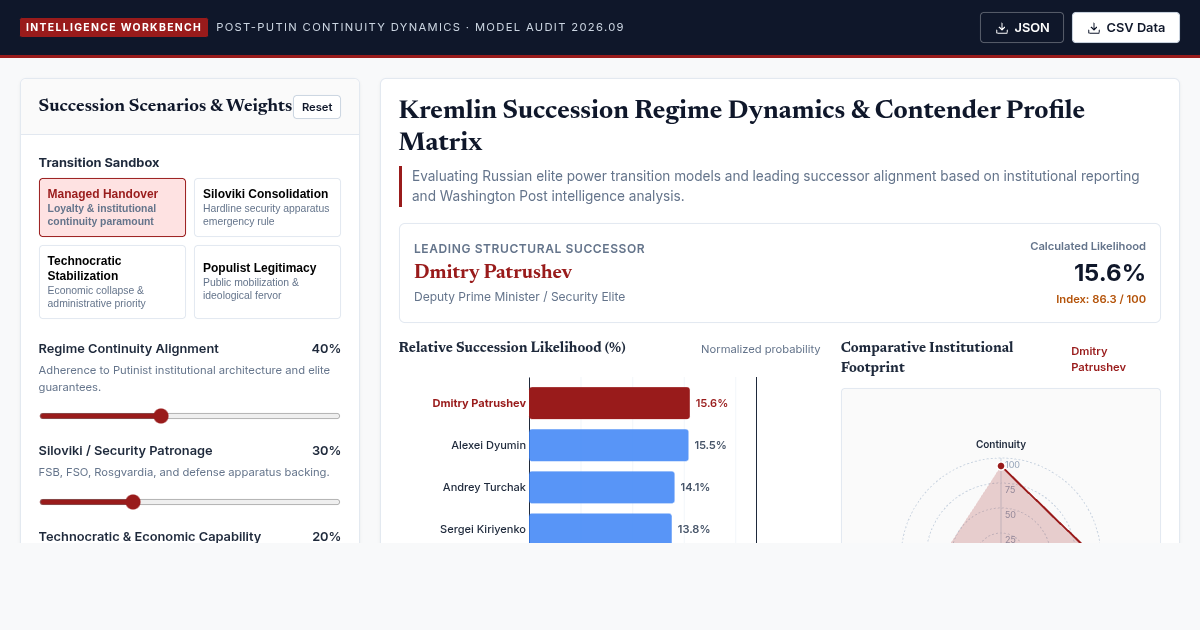Screen dimensions: 1200x630
Task: Click the Leading Structural Successor label
Action: point(529,249)
